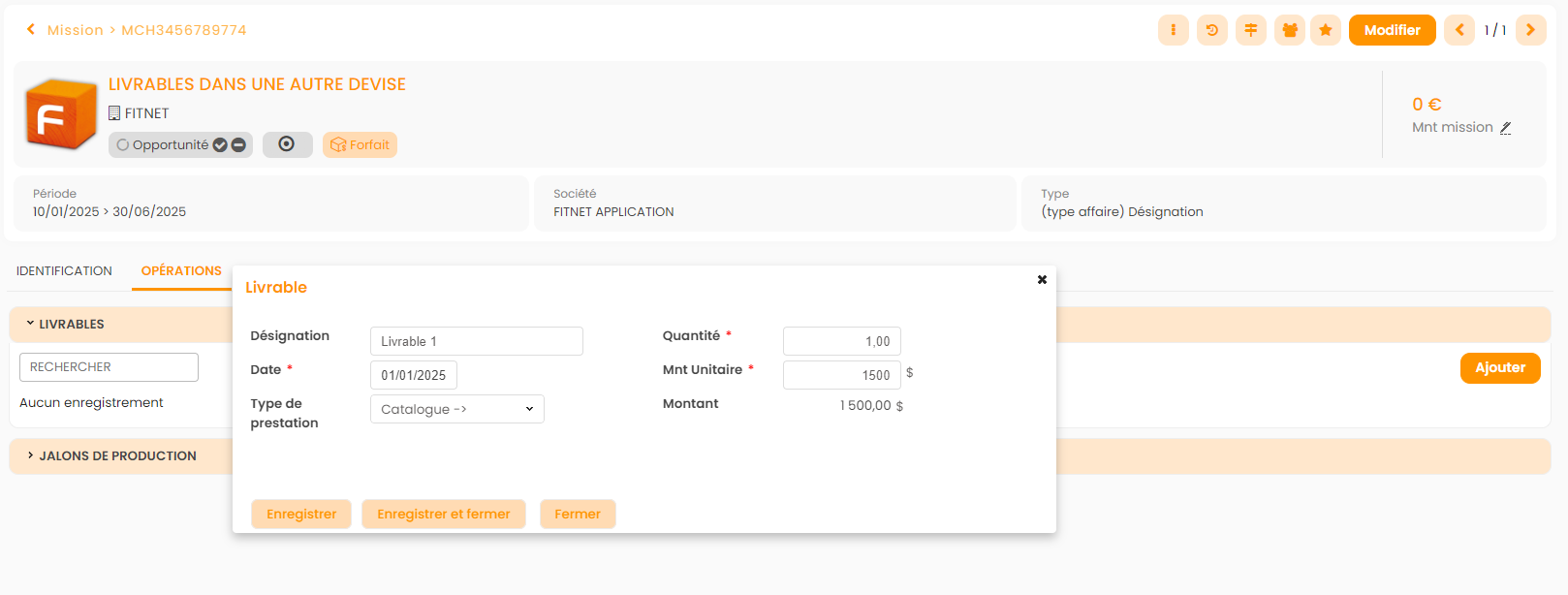1568x595 pixels.
Task: Click the minus icon next to Opportunité
Action: [x=238, y=145]
